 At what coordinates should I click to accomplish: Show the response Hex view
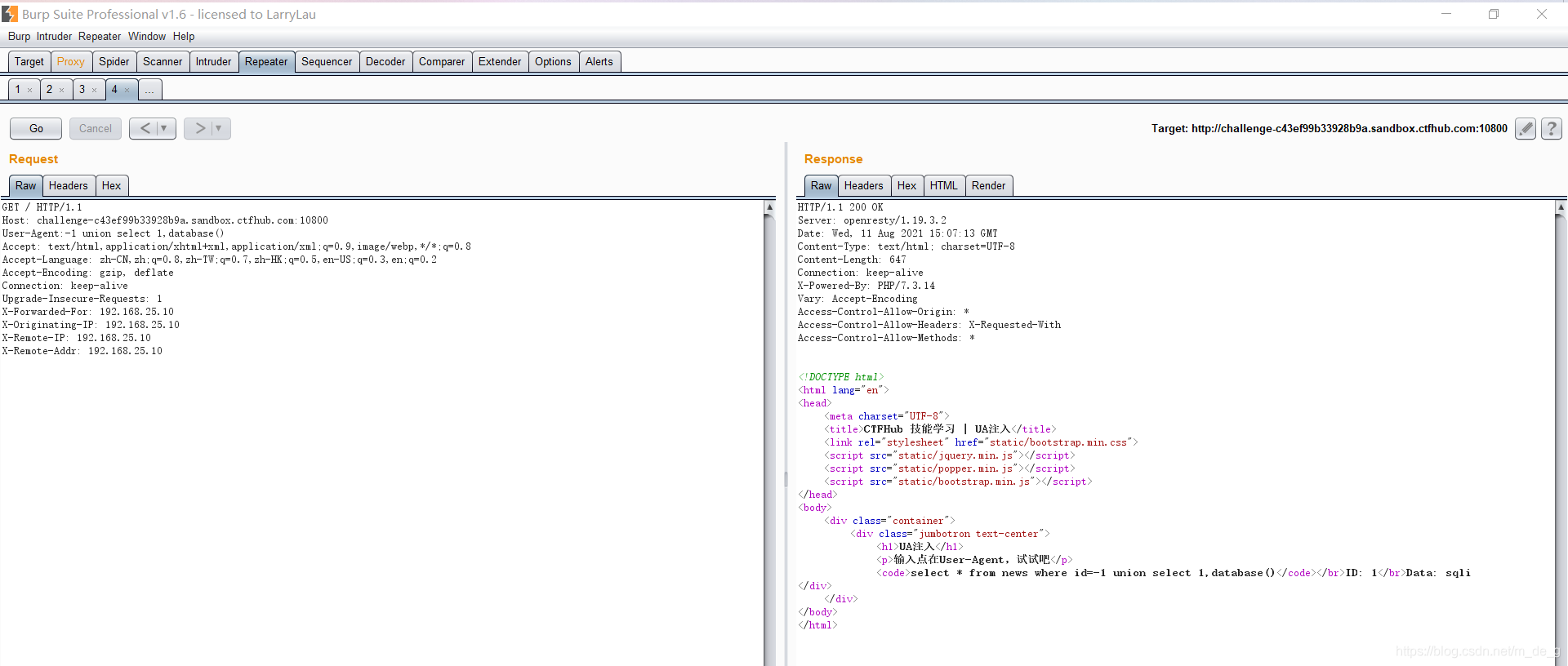907,185
